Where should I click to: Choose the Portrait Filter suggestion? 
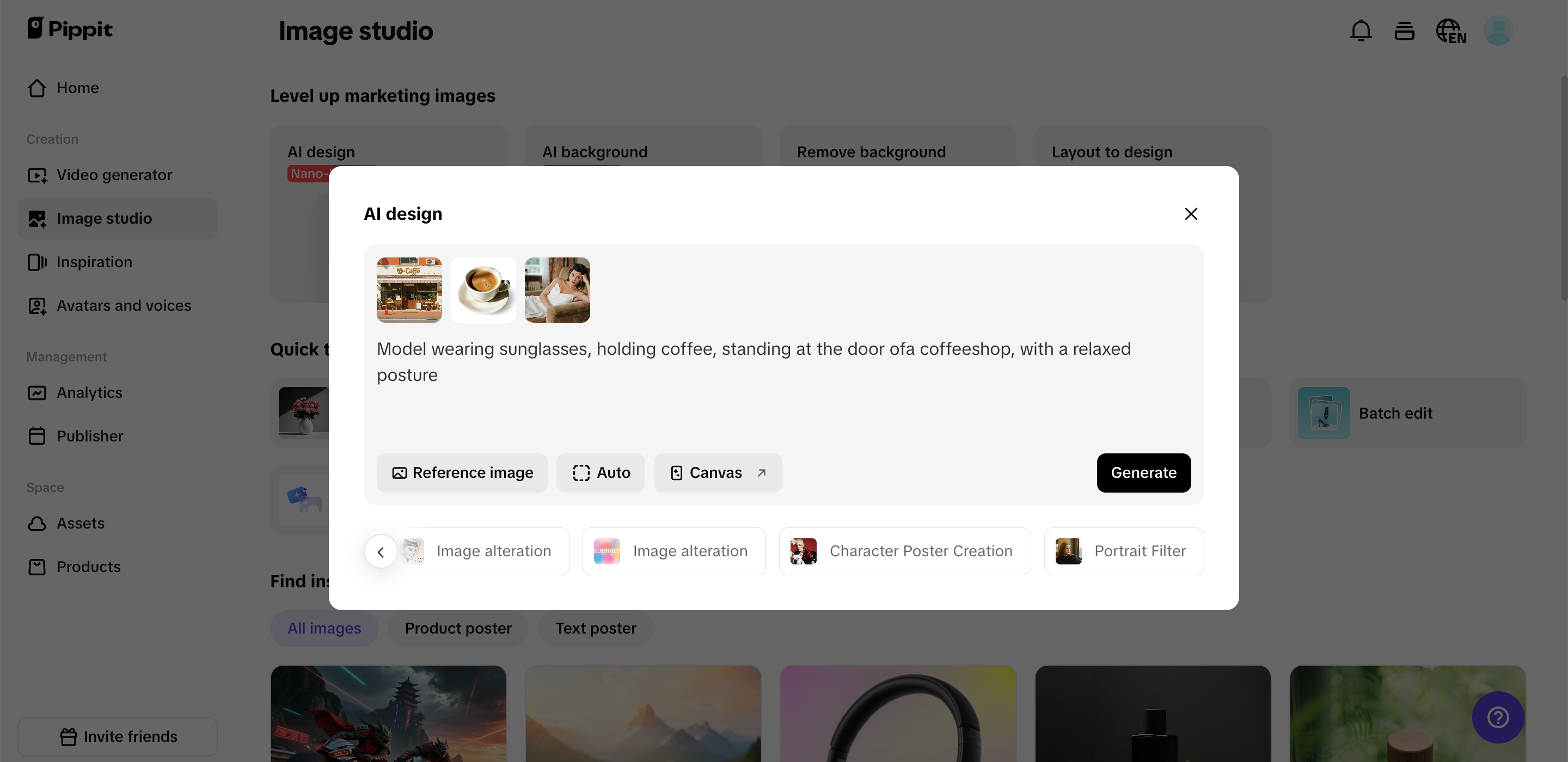point(1124,551)
